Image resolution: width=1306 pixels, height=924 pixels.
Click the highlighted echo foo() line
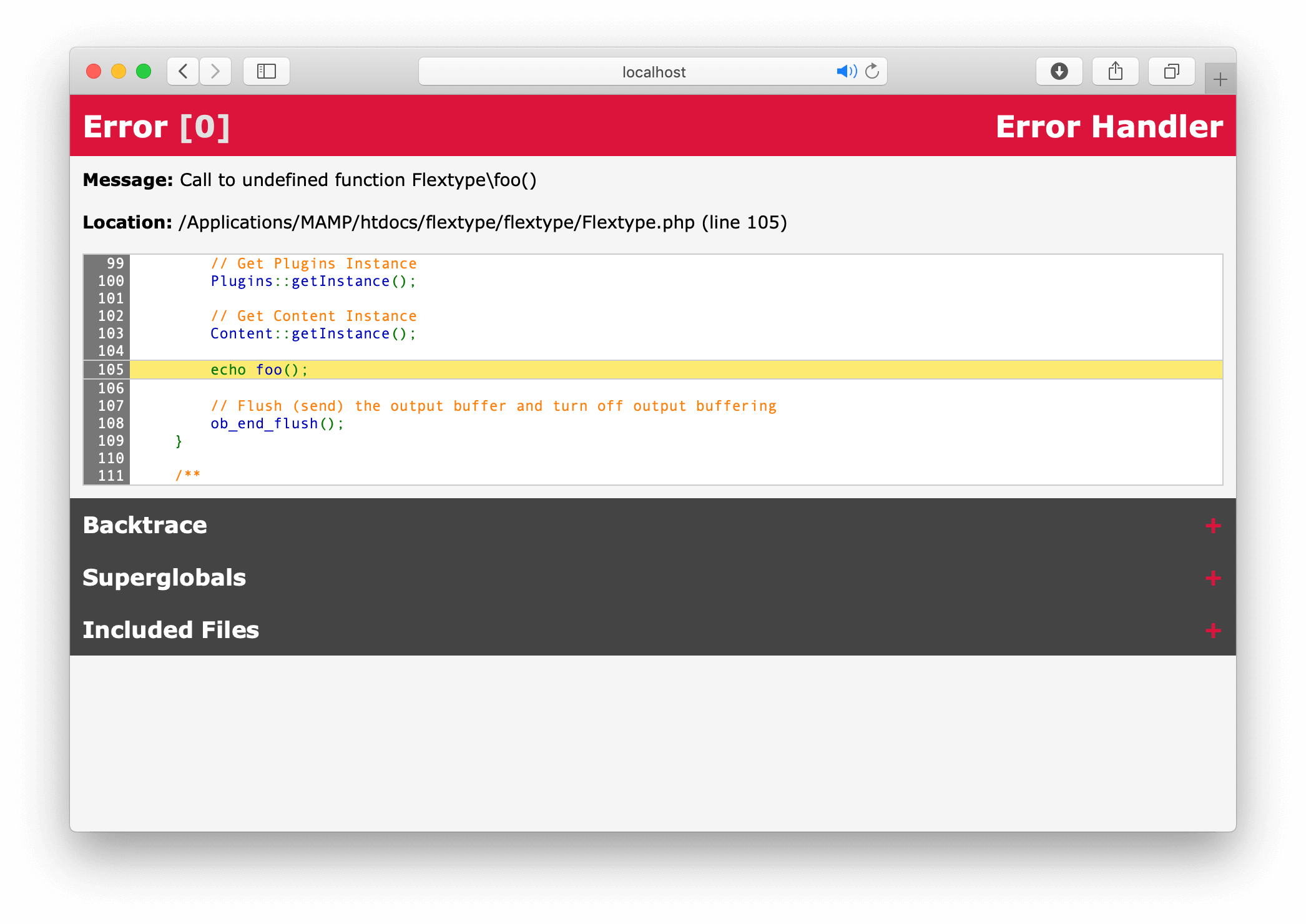260,370
